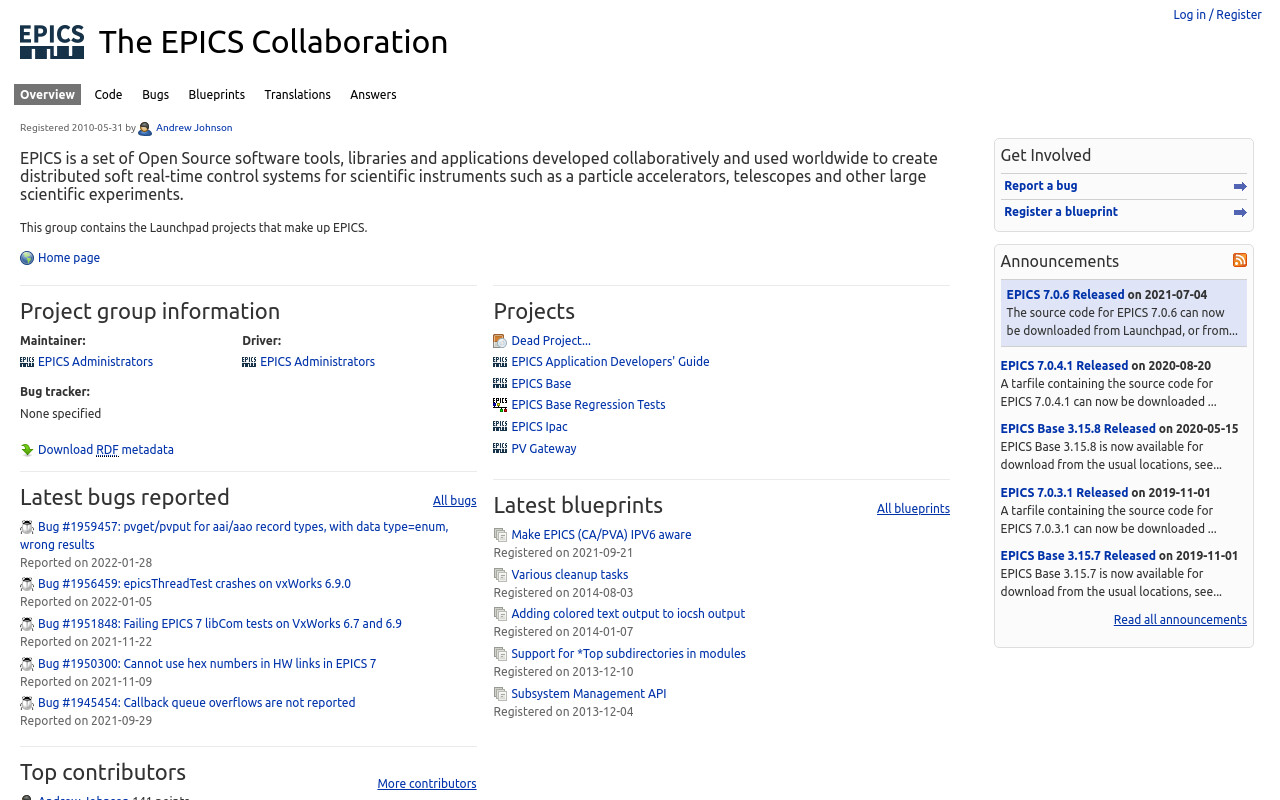Open the EPICS 7.0.4.1 Released announcement

coord(1064,366)
